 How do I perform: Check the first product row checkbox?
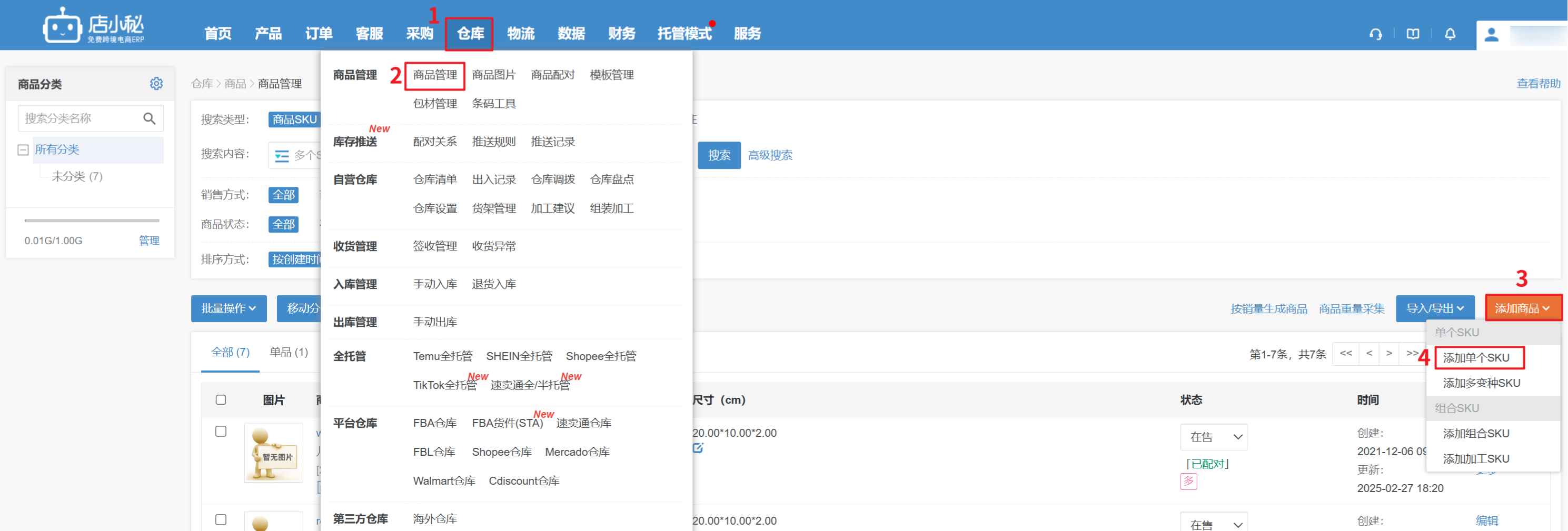coord(221,431)
